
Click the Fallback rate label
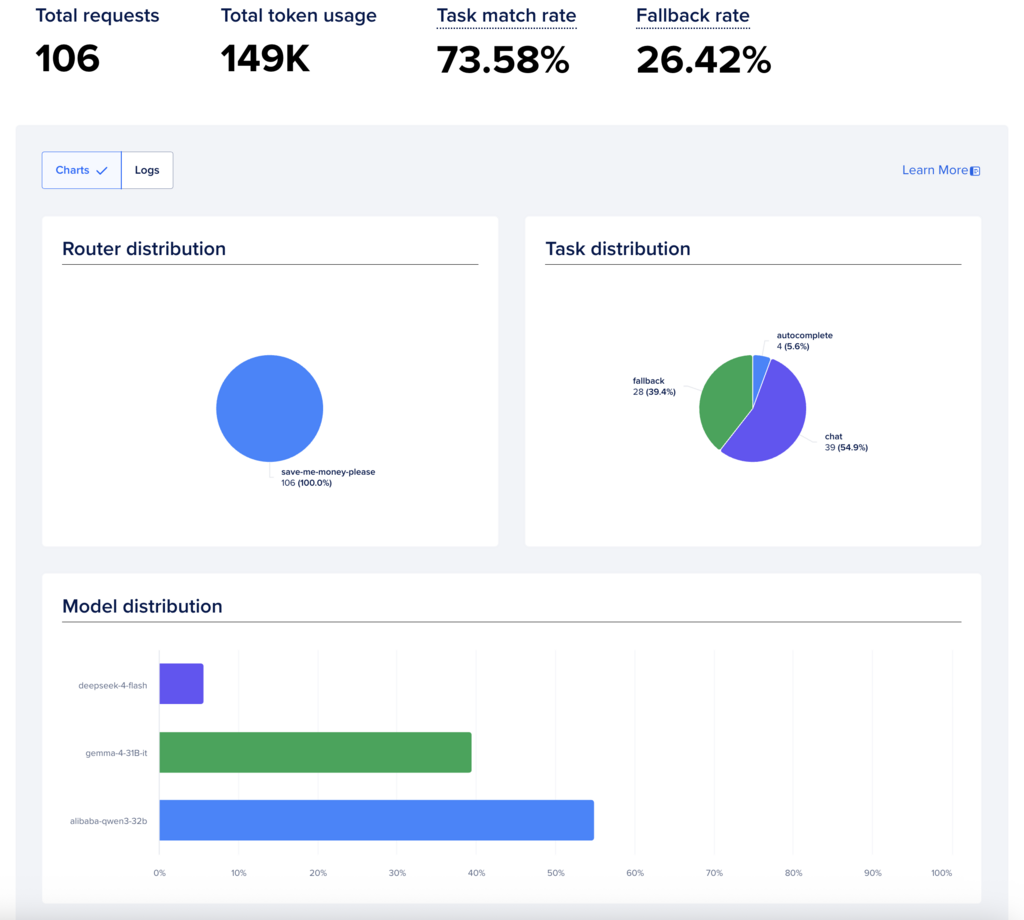[693, 16]
